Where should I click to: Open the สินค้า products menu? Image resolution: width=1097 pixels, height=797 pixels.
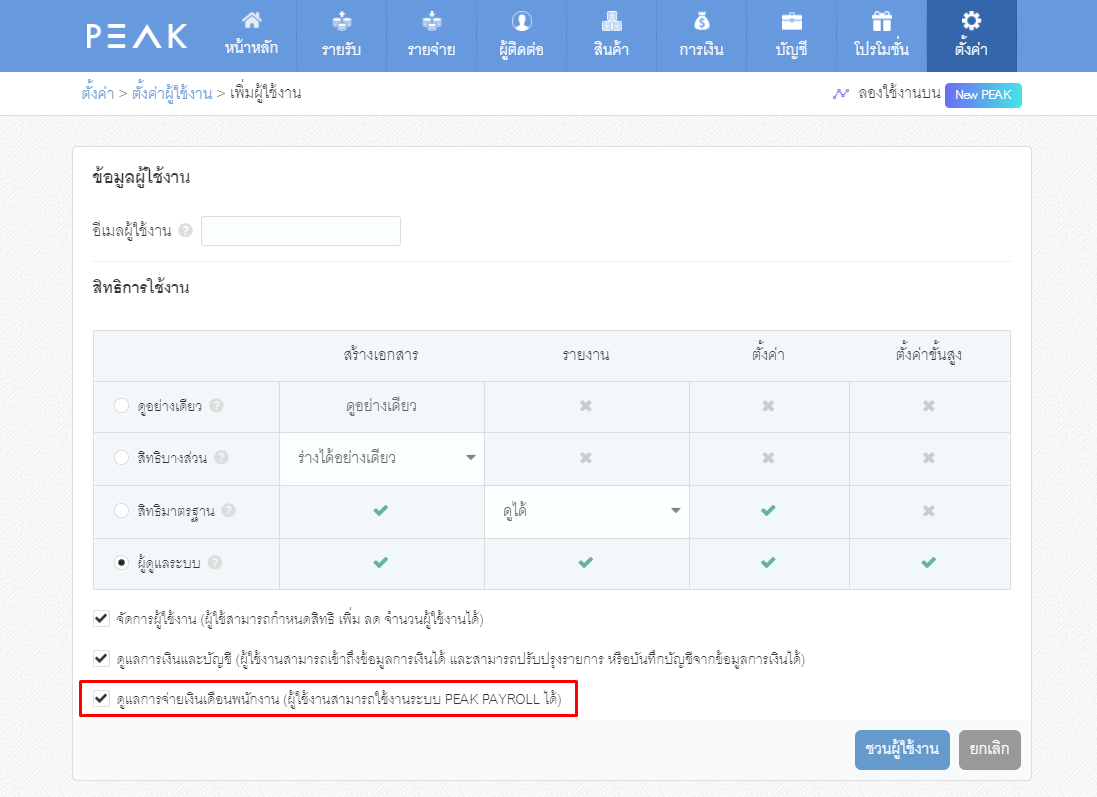[611, 36]
